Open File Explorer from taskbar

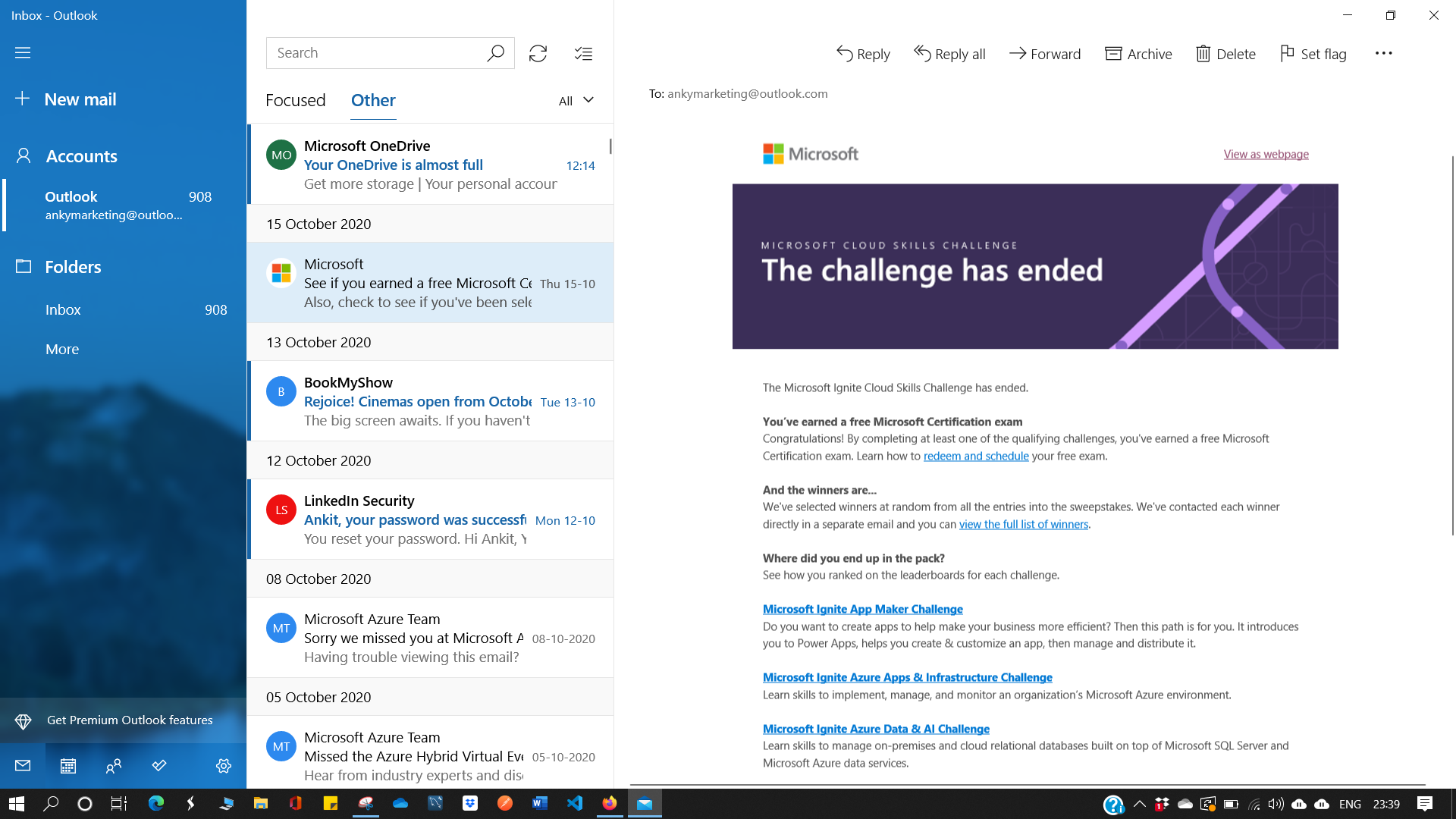tap(260, 804)
